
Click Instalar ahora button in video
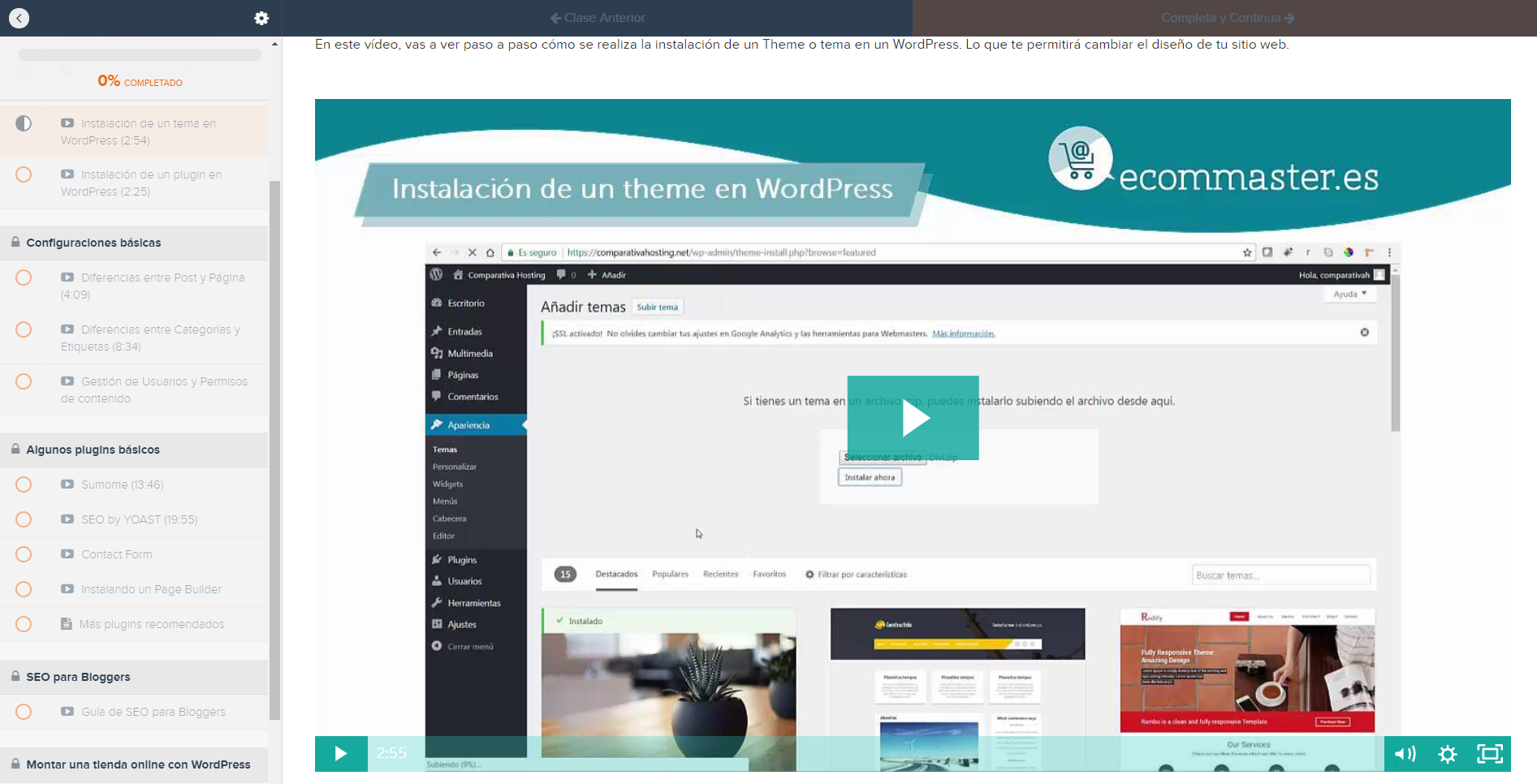(870, 477)
